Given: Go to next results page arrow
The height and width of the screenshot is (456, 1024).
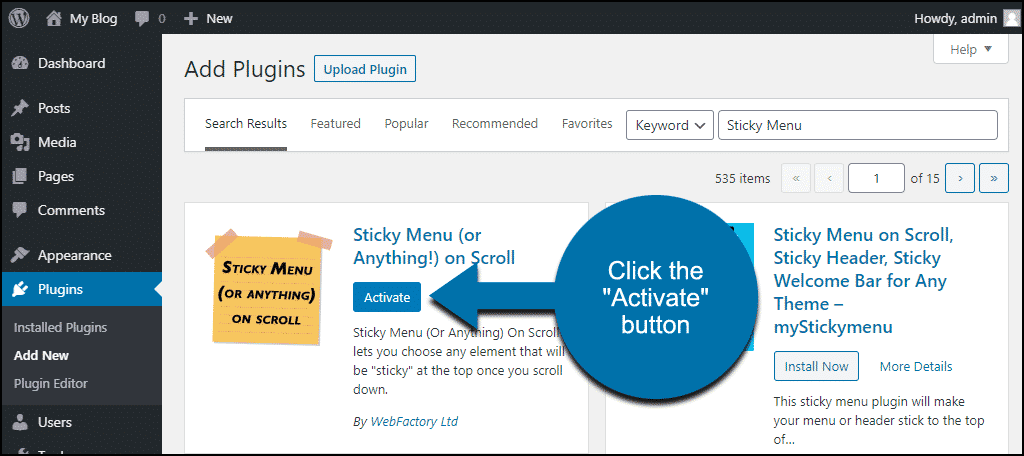Looking at the screenshot, I should (x=960, y=178).
